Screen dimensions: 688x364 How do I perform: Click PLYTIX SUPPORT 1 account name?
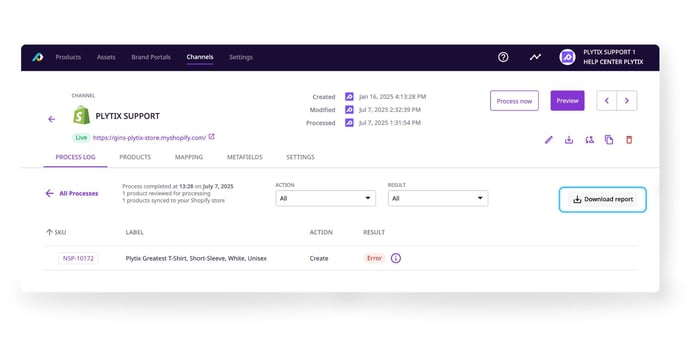click(x=609, y=52)
